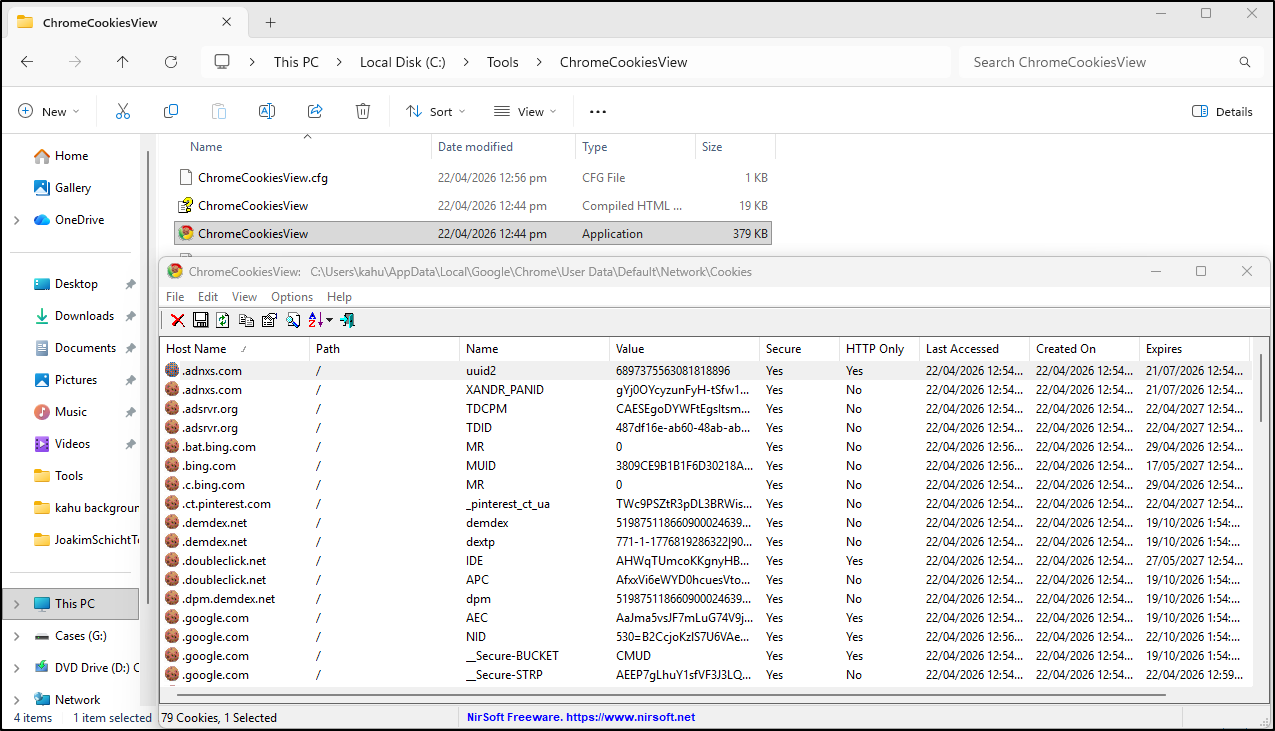This screenshot has height=731, width=1275.
Task: Click the Cut scissors icon in Explorer toolbar
Action: pos(123,111)
